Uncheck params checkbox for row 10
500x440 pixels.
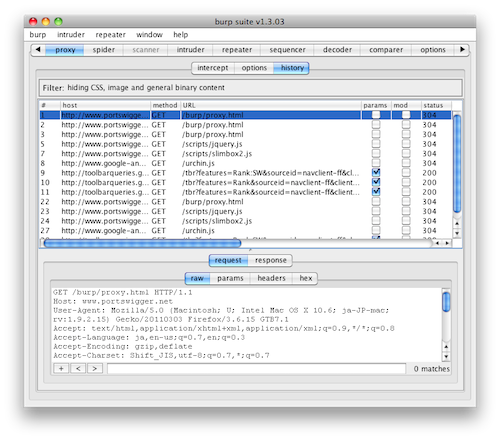point(376,182)
